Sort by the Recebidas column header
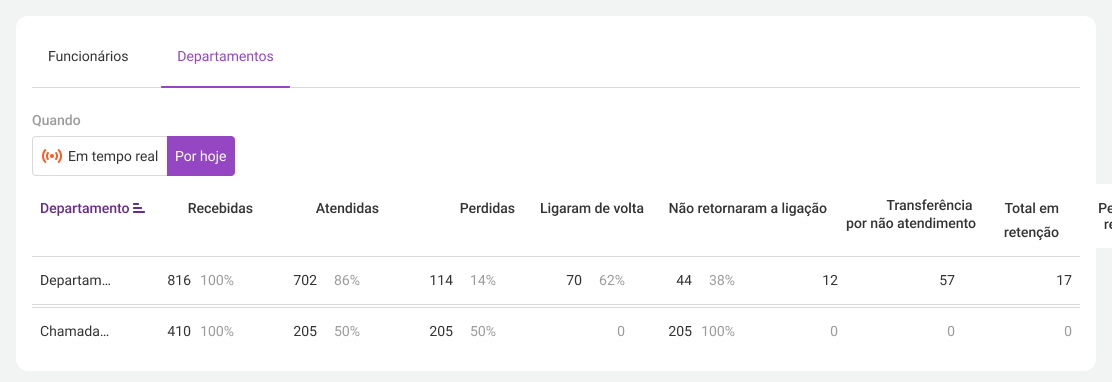This screenshot has width=1112, height=382. (220, 208)
